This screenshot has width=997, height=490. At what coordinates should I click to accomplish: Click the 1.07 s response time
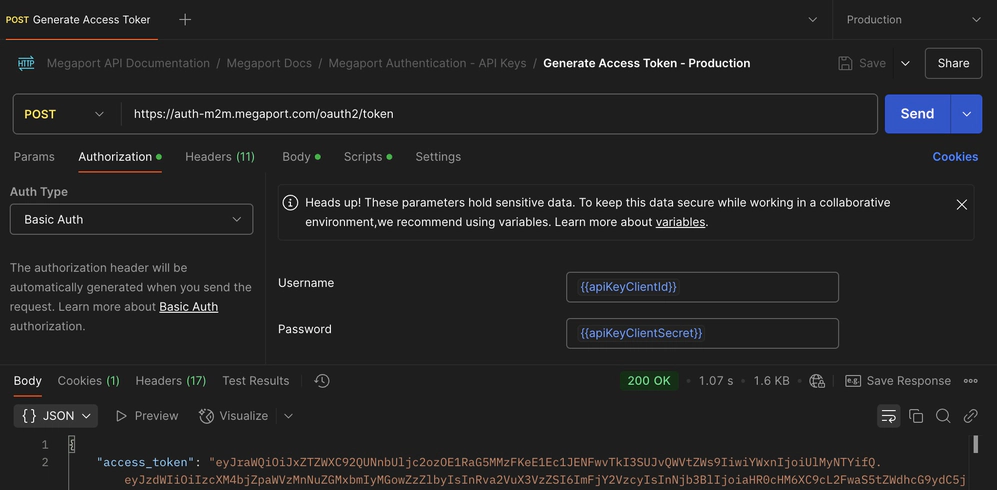[716, 381]
